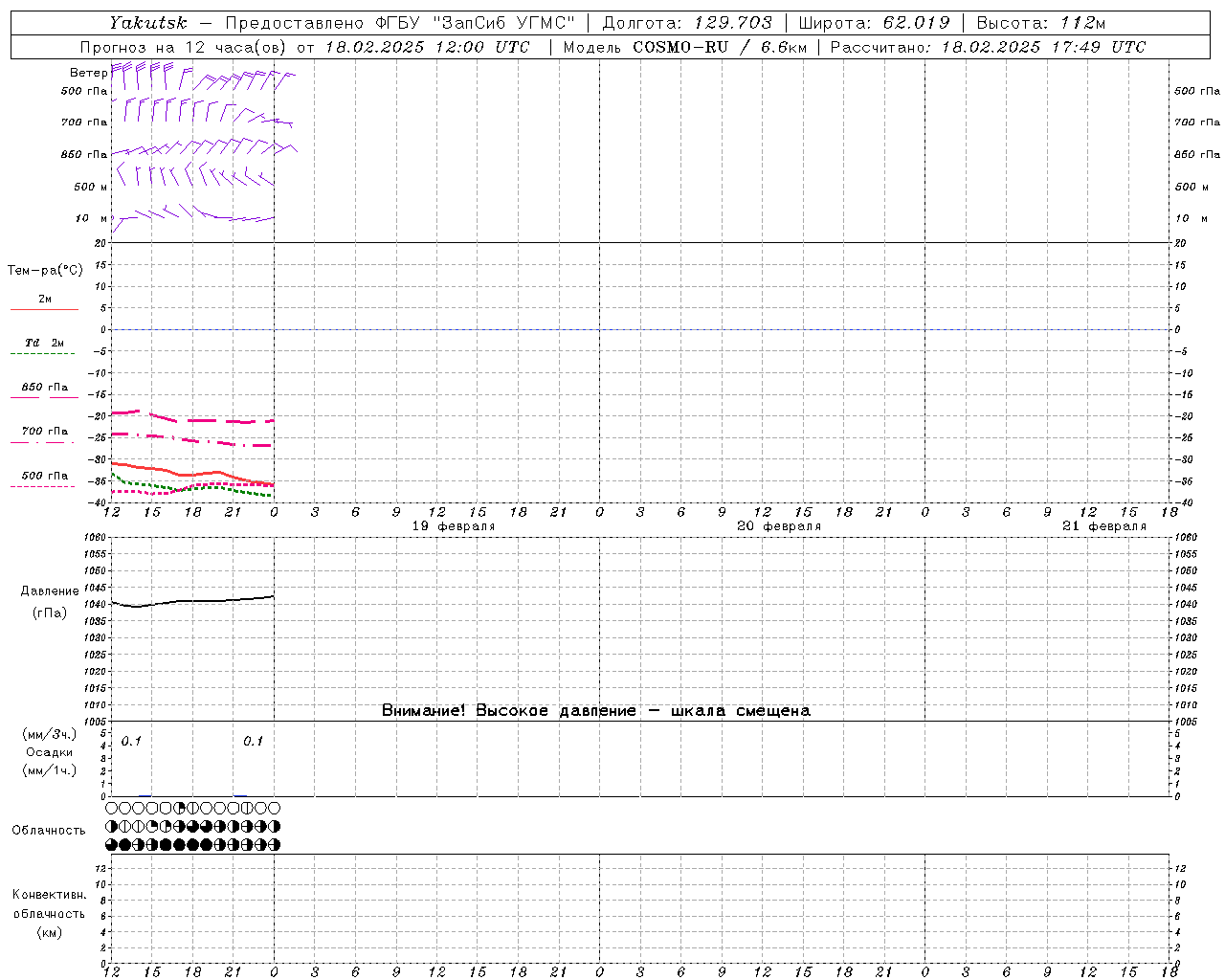
Task: Select the Модель COSMO-RU / 6.6км label
Action: 684,47
